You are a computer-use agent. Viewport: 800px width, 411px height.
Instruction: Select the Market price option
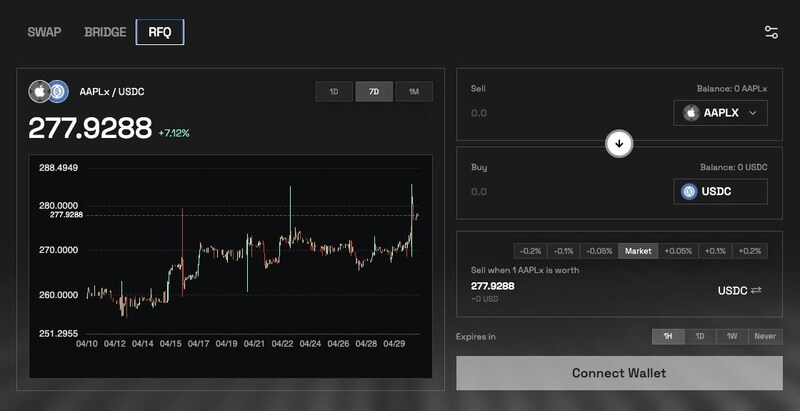coord(638,251)
